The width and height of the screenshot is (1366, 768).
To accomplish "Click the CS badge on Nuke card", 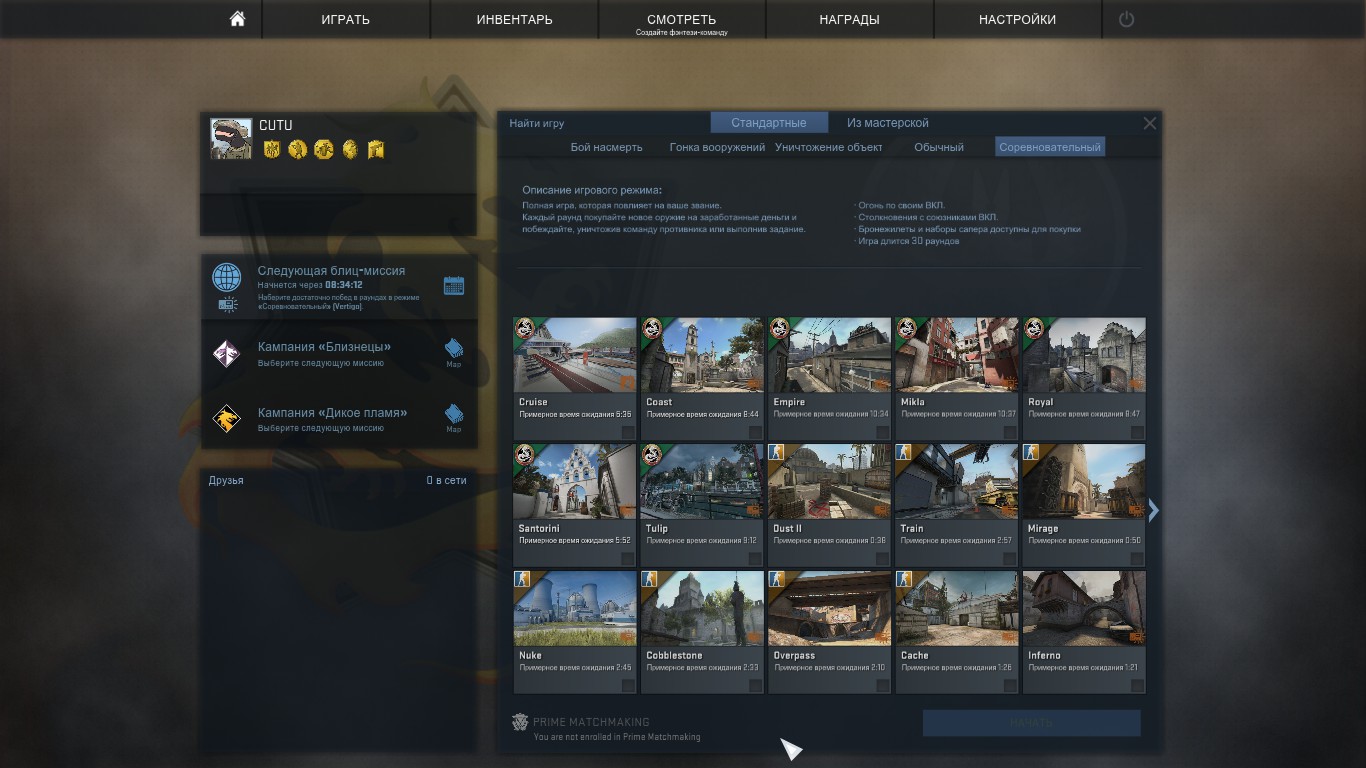I will tap(522, 579).
